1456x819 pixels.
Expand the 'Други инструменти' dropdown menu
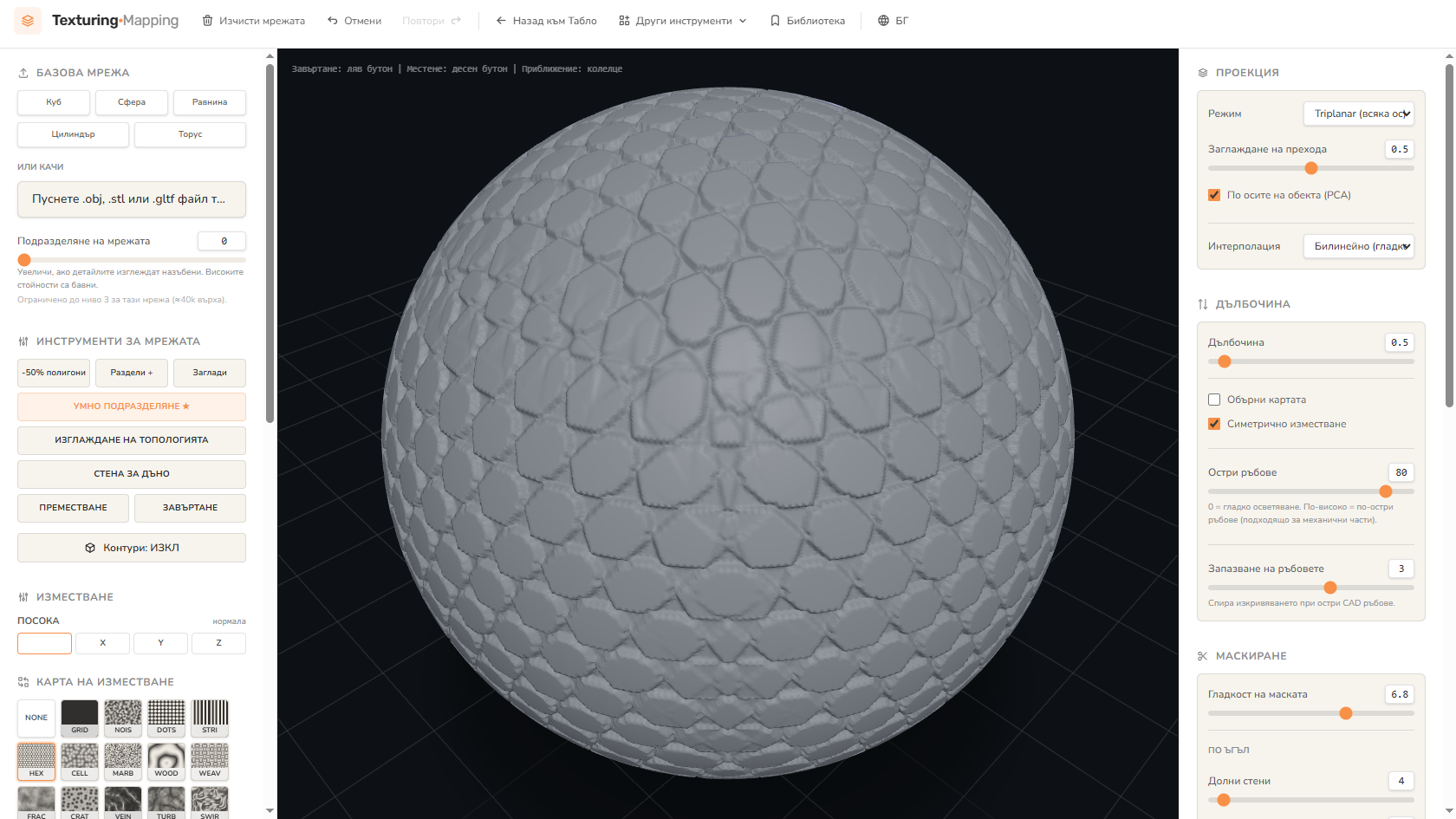[683, 21]
